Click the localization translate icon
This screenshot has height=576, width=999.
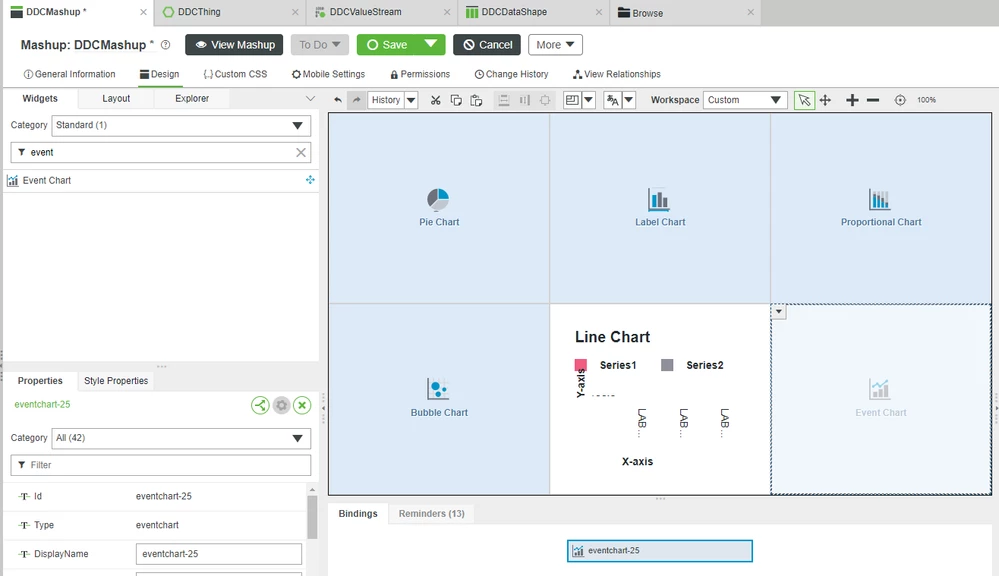pos(613,100)
